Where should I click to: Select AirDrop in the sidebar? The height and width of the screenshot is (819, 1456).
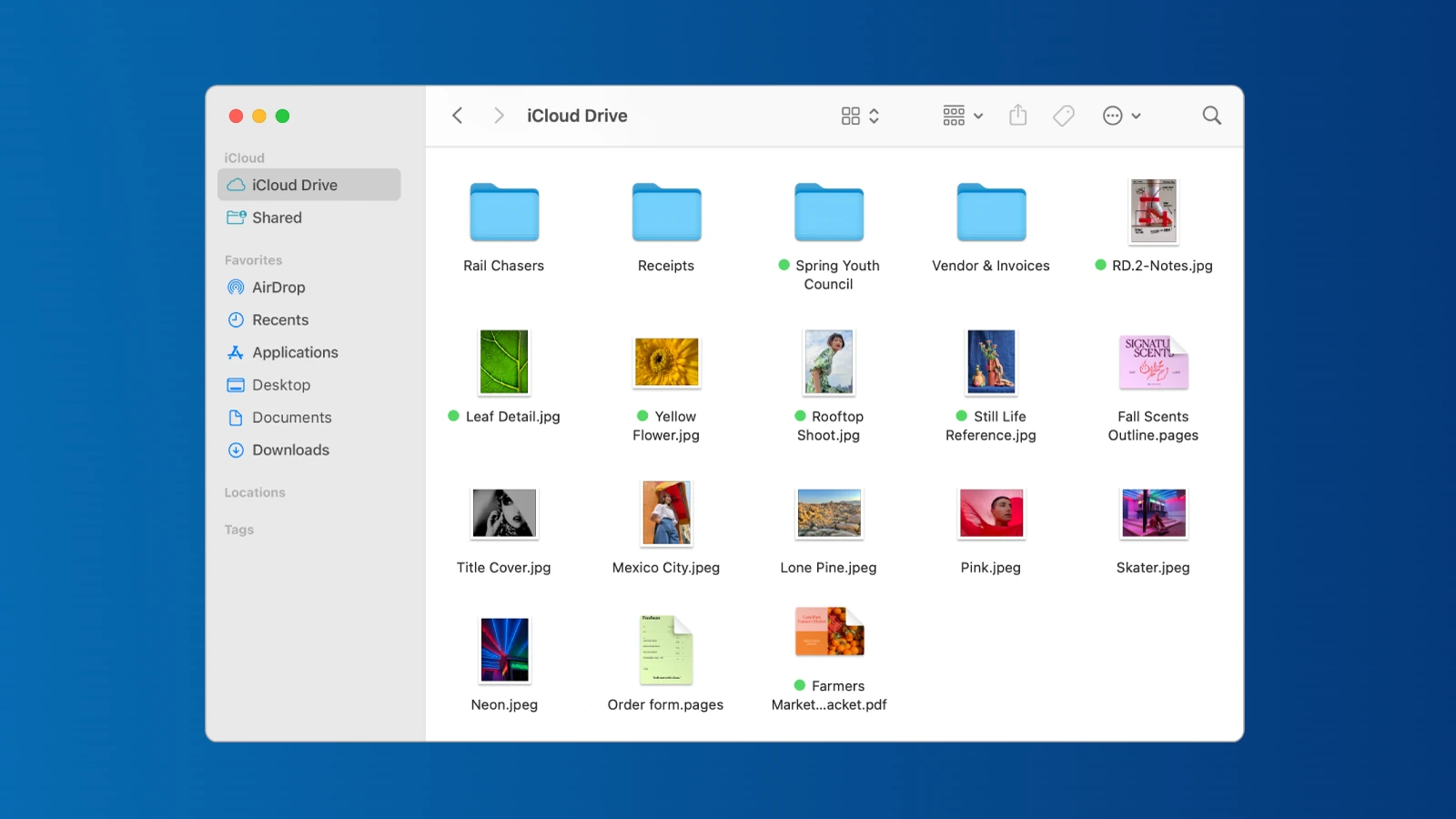point(278,287)
